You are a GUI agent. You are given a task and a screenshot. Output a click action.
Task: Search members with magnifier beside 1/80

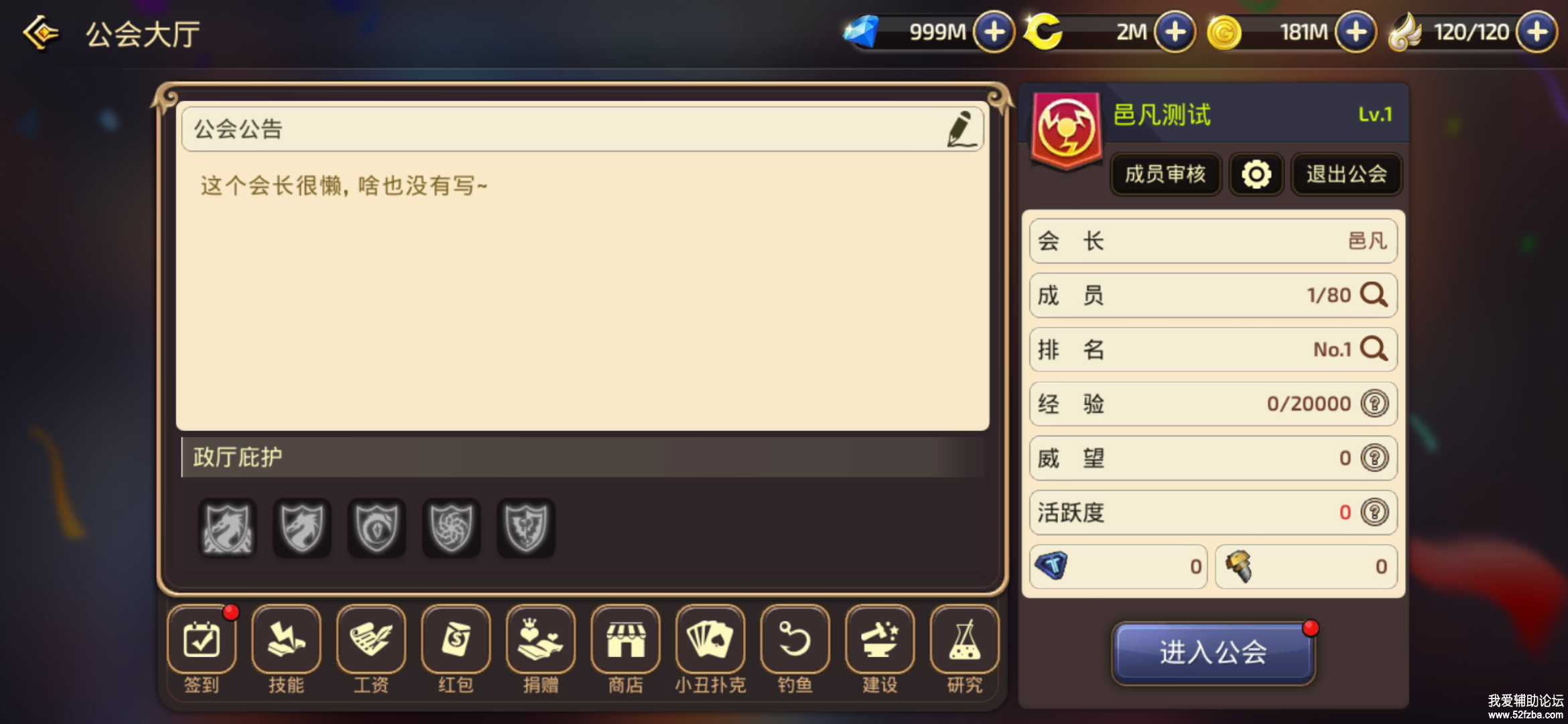[x=1374, y=295]
